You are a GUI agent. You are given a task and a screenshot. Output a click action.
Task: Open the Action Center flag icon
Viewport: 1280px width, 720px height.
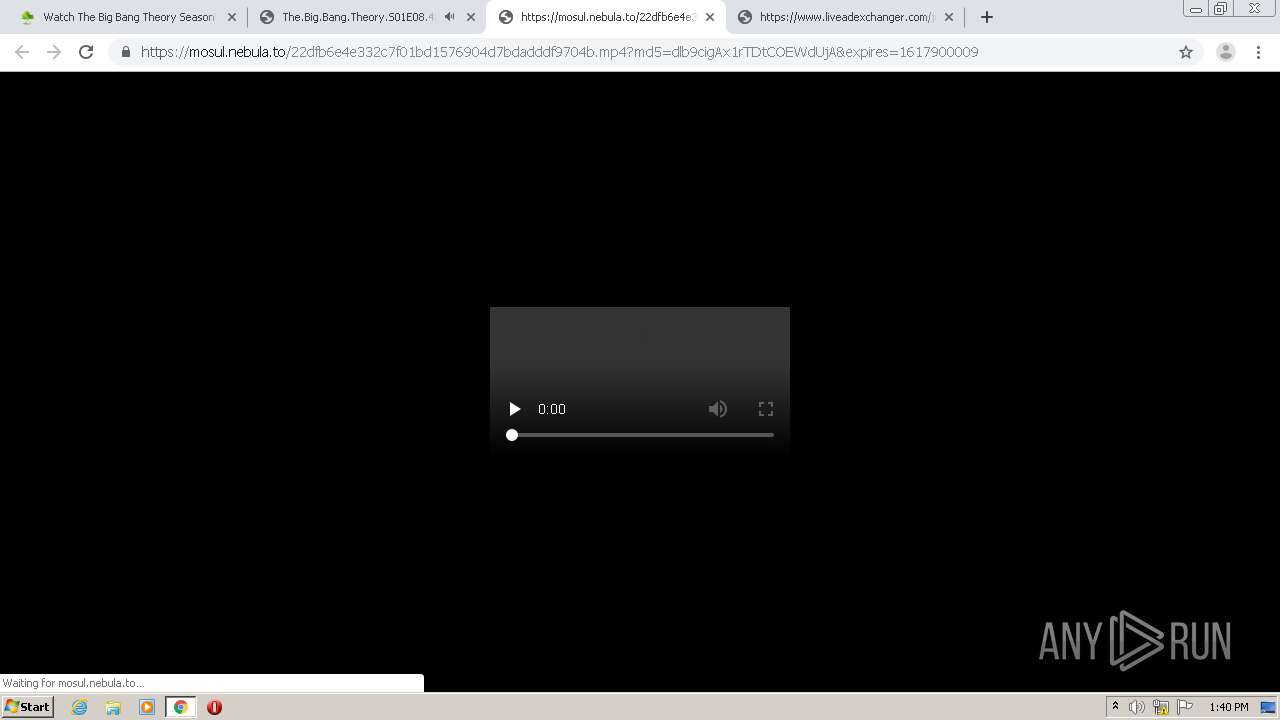1185,707
